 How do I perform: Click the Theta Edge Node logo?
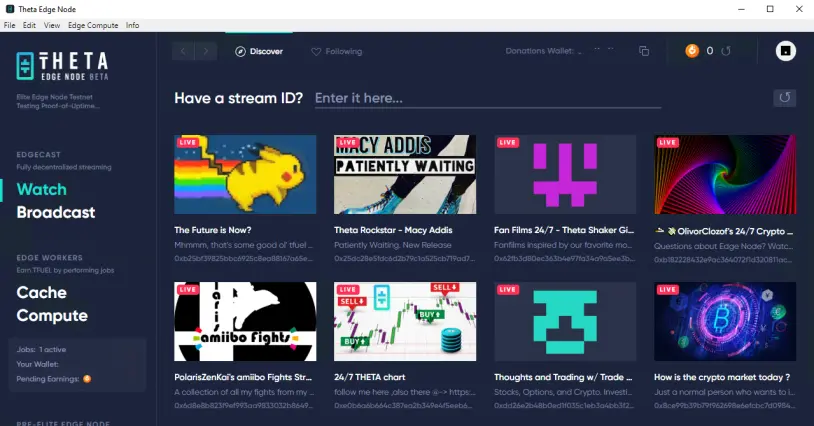click(62, 66)
